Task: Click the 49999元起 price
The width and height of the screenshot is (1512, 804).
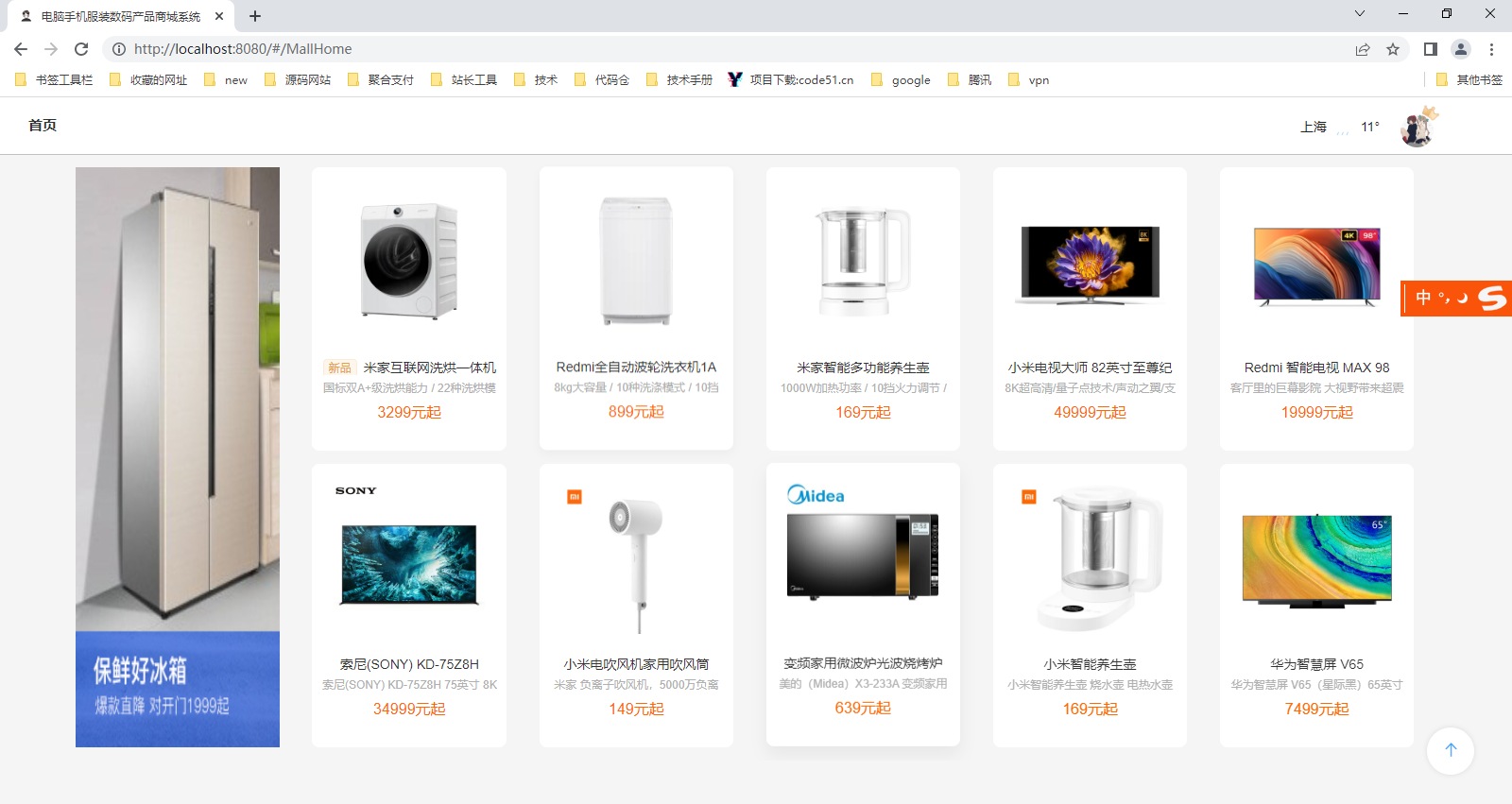Action: (x=1090, y=412)
